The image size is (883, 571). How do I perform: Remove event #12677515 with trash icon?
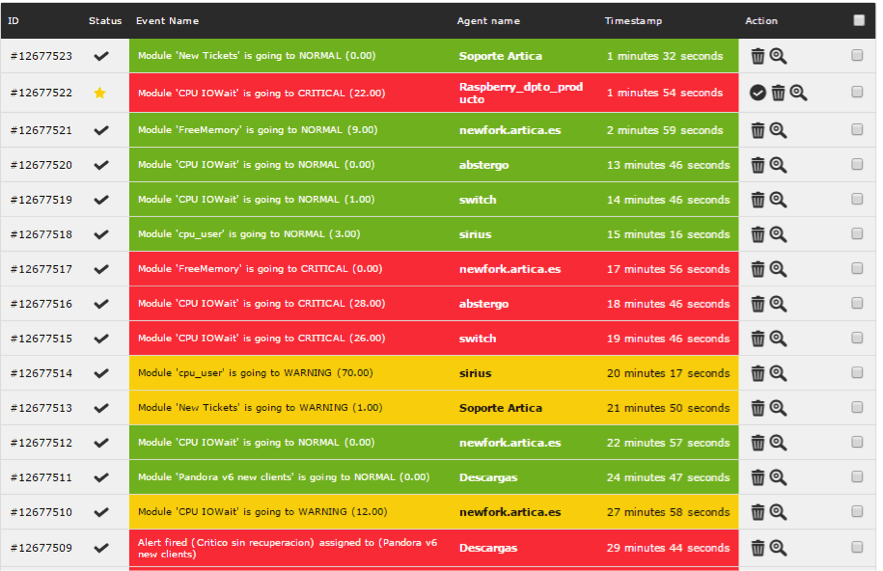click(757, 339)
